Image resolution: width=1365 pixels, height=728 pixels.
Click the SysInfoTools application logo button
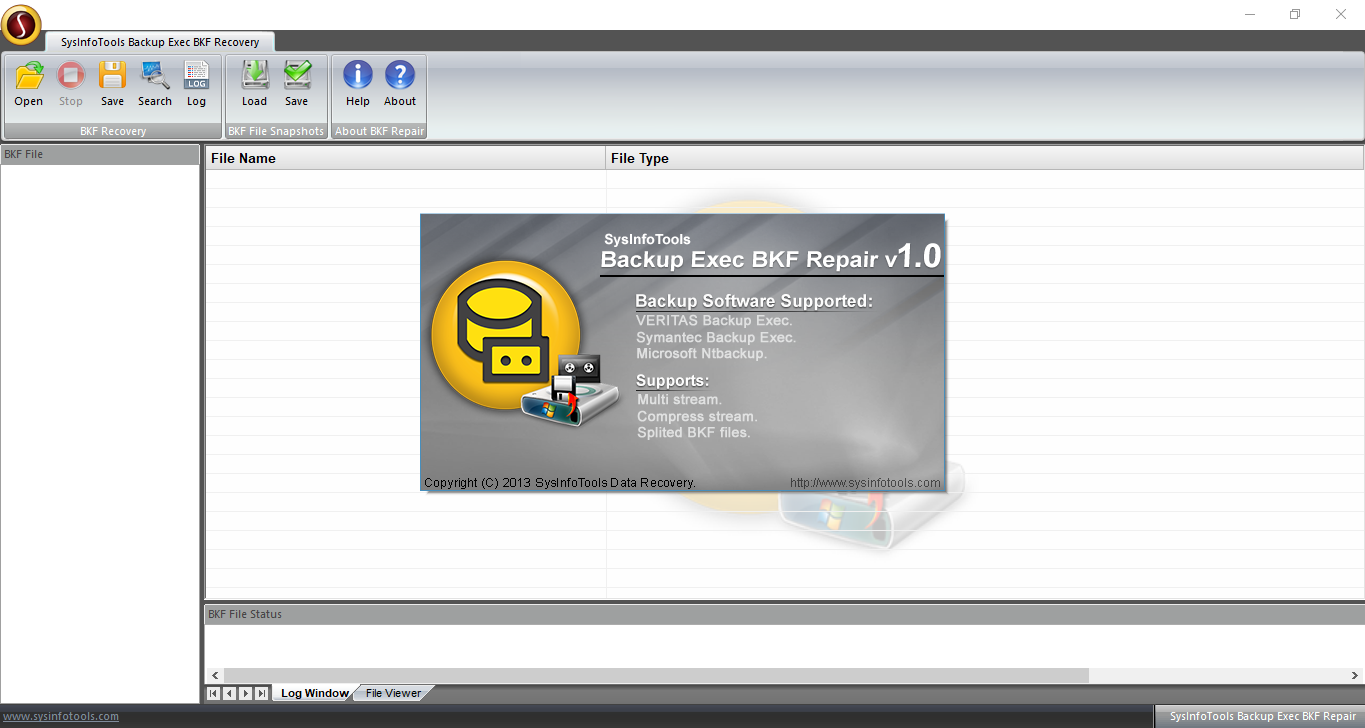click(x=21, y=25)
